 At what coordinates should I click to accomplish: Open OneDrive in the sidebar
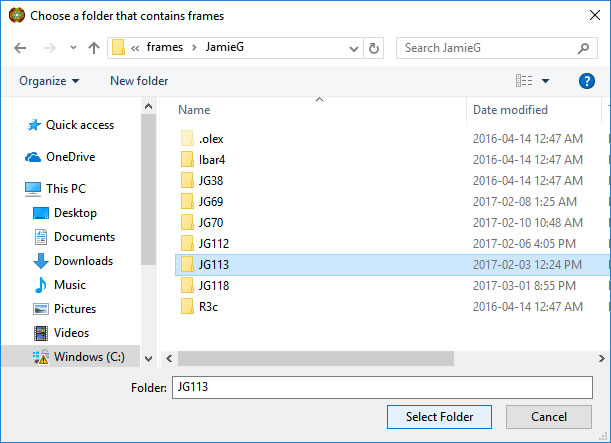pyautogui.click(x=70, y=157)
